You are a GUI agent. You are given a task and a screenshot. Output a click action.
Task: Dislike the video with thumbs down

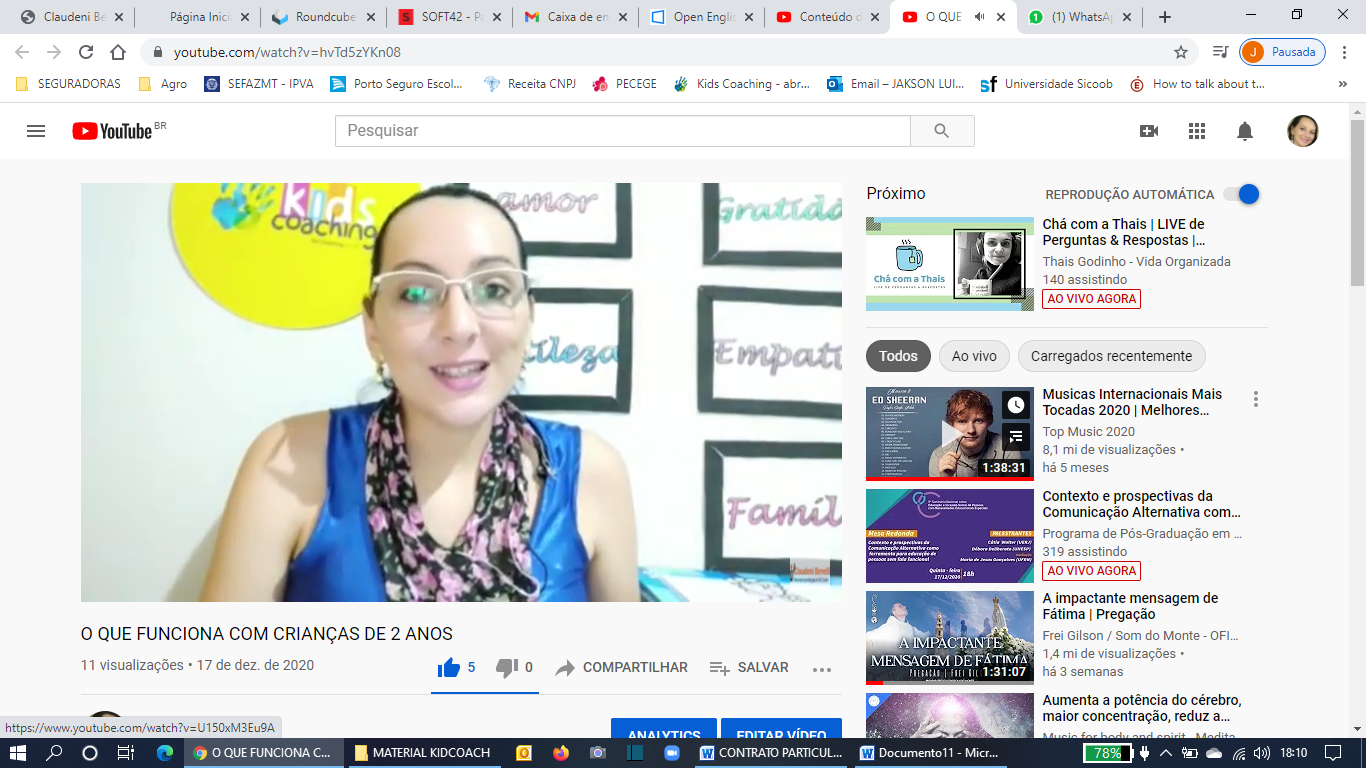pyautogui.click(x=507, y=667)
